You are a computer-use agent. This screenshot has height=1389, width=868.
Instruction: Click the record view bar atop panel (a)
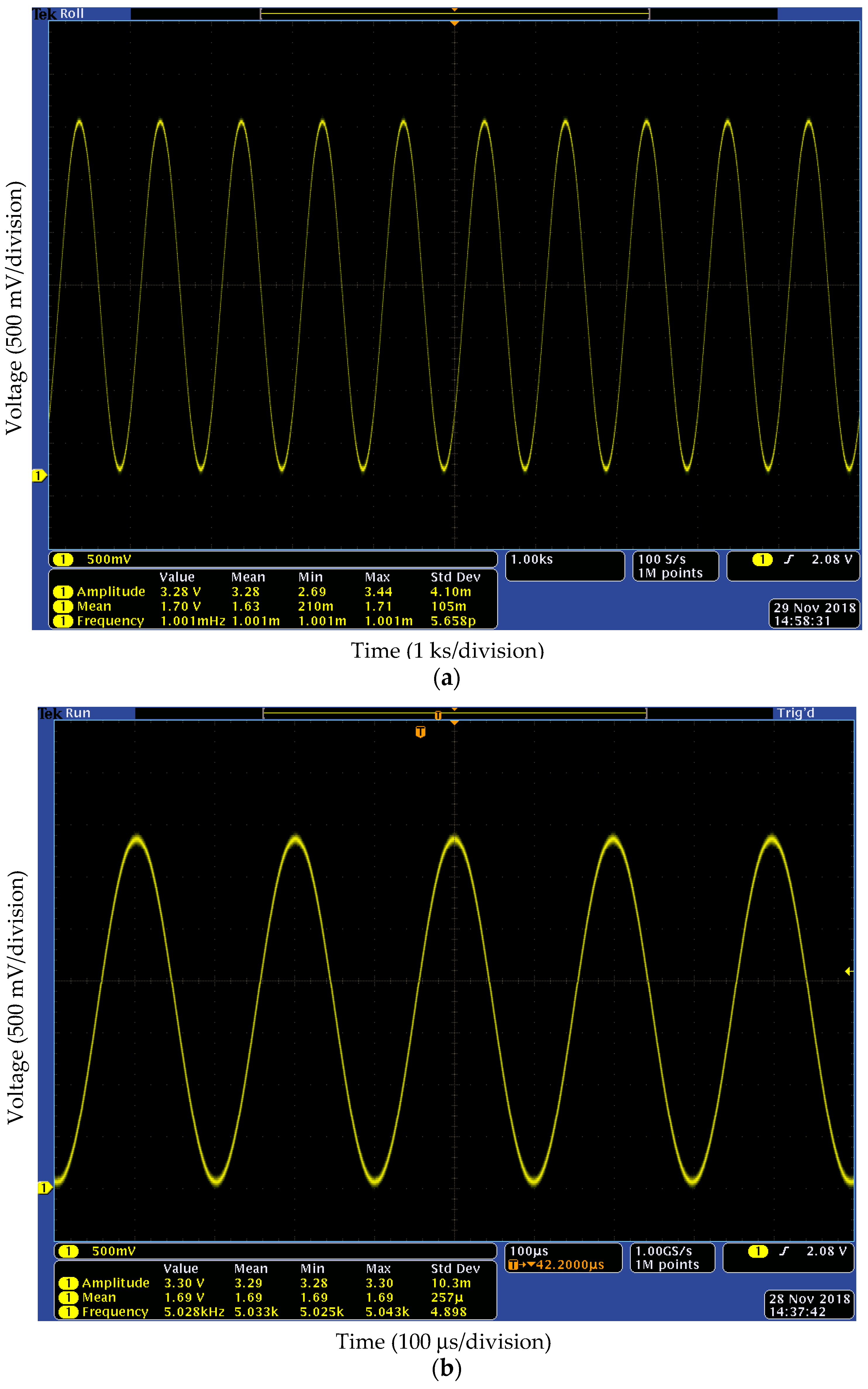pyautogui.click(x=455, y=14)
